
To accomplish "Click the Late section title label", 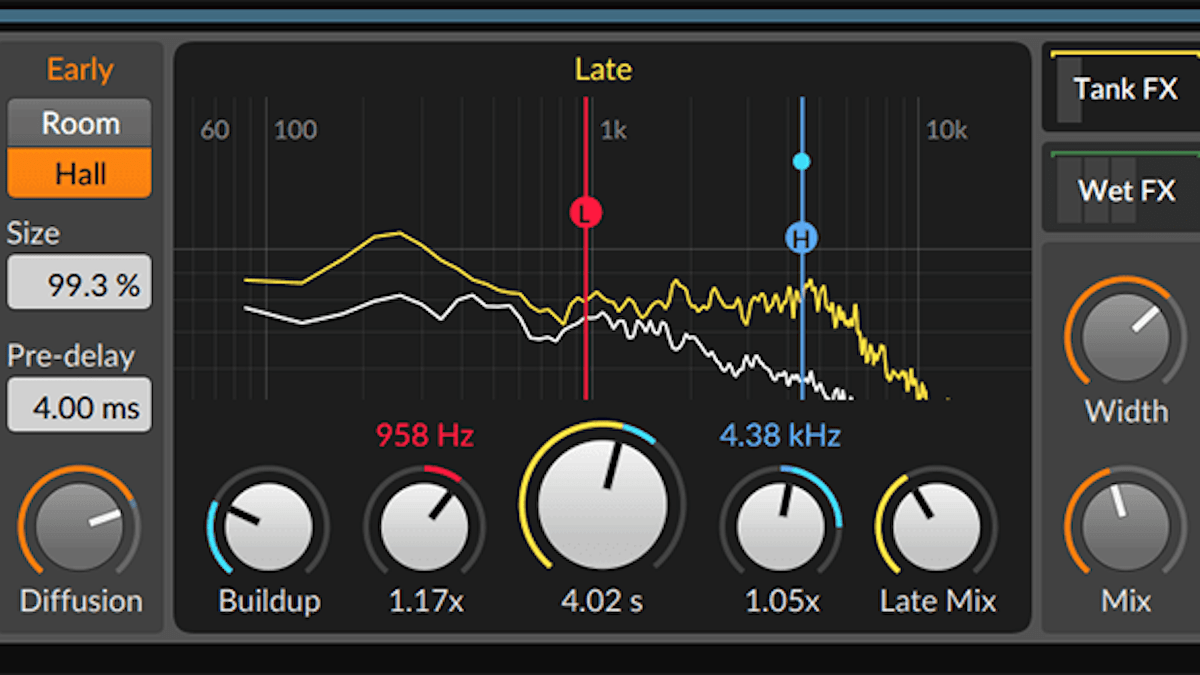I will [603, 70].
